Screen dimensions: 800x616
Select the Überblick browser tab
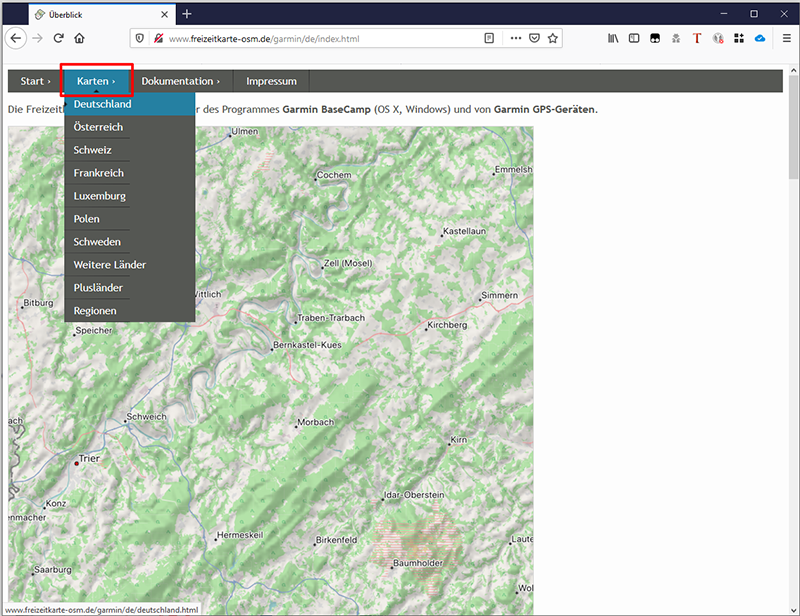pyautogui.click(x=102, y=15)
